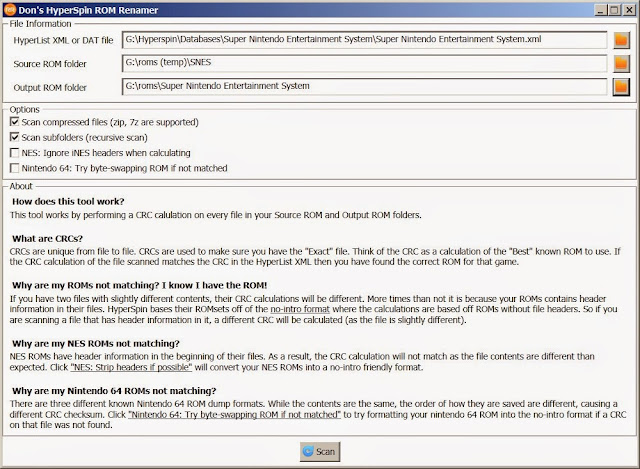Browse for Output ROM folder
Image resolution: width=640 pixels, height=469 pixels.
621,87
